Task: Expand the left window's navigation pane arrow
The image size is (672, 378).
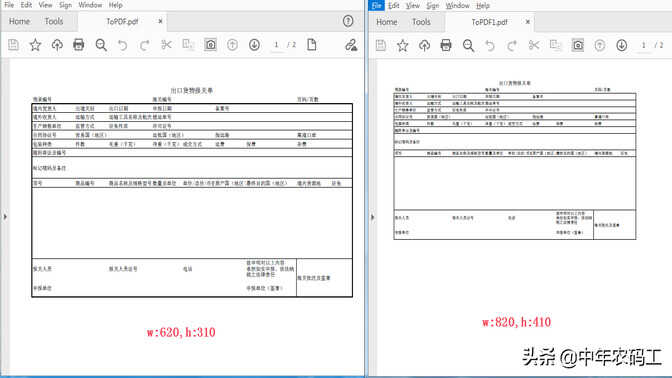Action: pos(5,217)
